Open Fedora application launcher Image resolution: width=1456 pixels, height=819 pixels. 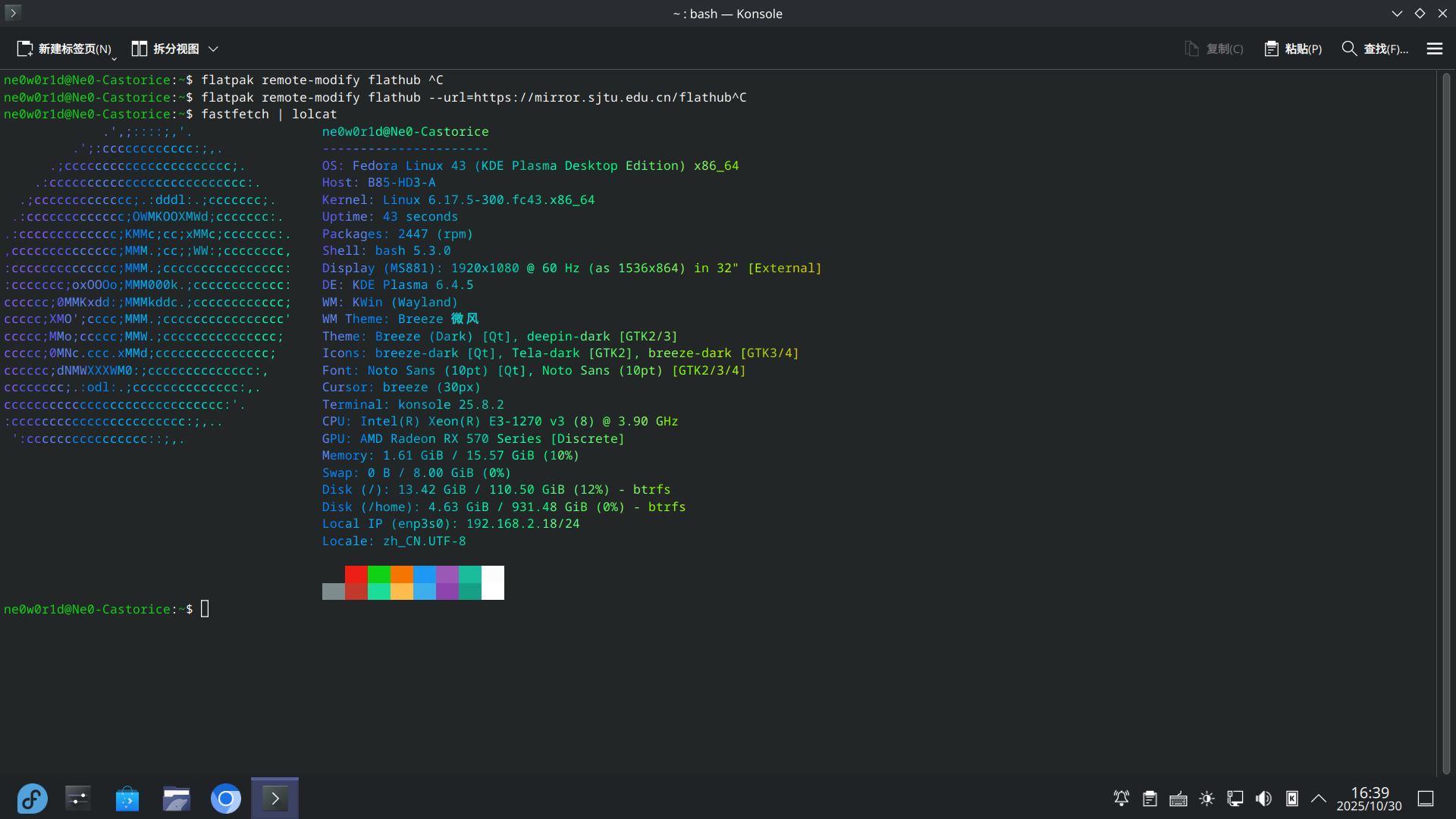(32, 799)
